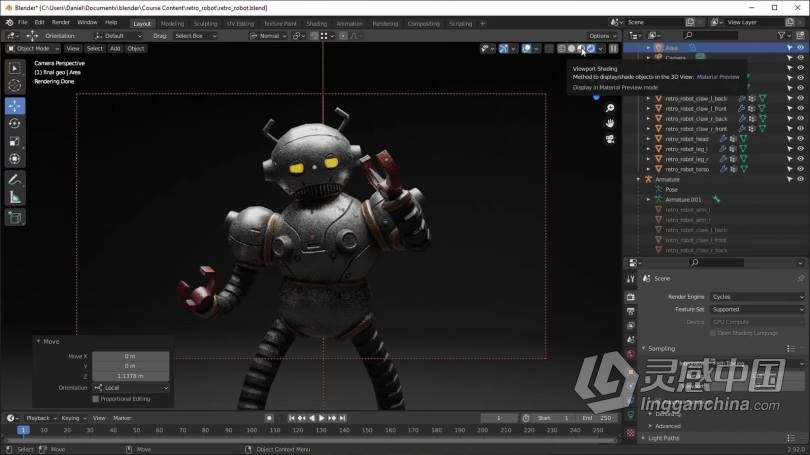Image resolution: width=810 pixels, height=455 pixels.
Task: Switch to rendered viewport shading
Action: 591,49
